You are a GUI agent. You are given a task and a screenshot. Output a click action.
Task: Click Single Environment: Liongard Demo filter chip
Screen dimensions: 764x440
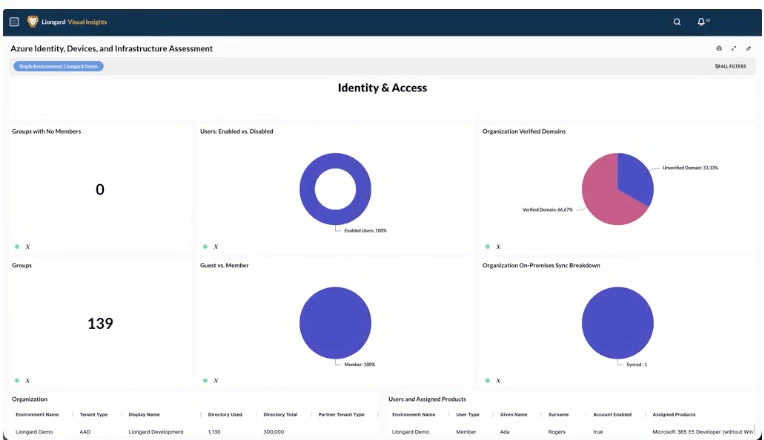(58, 66)
